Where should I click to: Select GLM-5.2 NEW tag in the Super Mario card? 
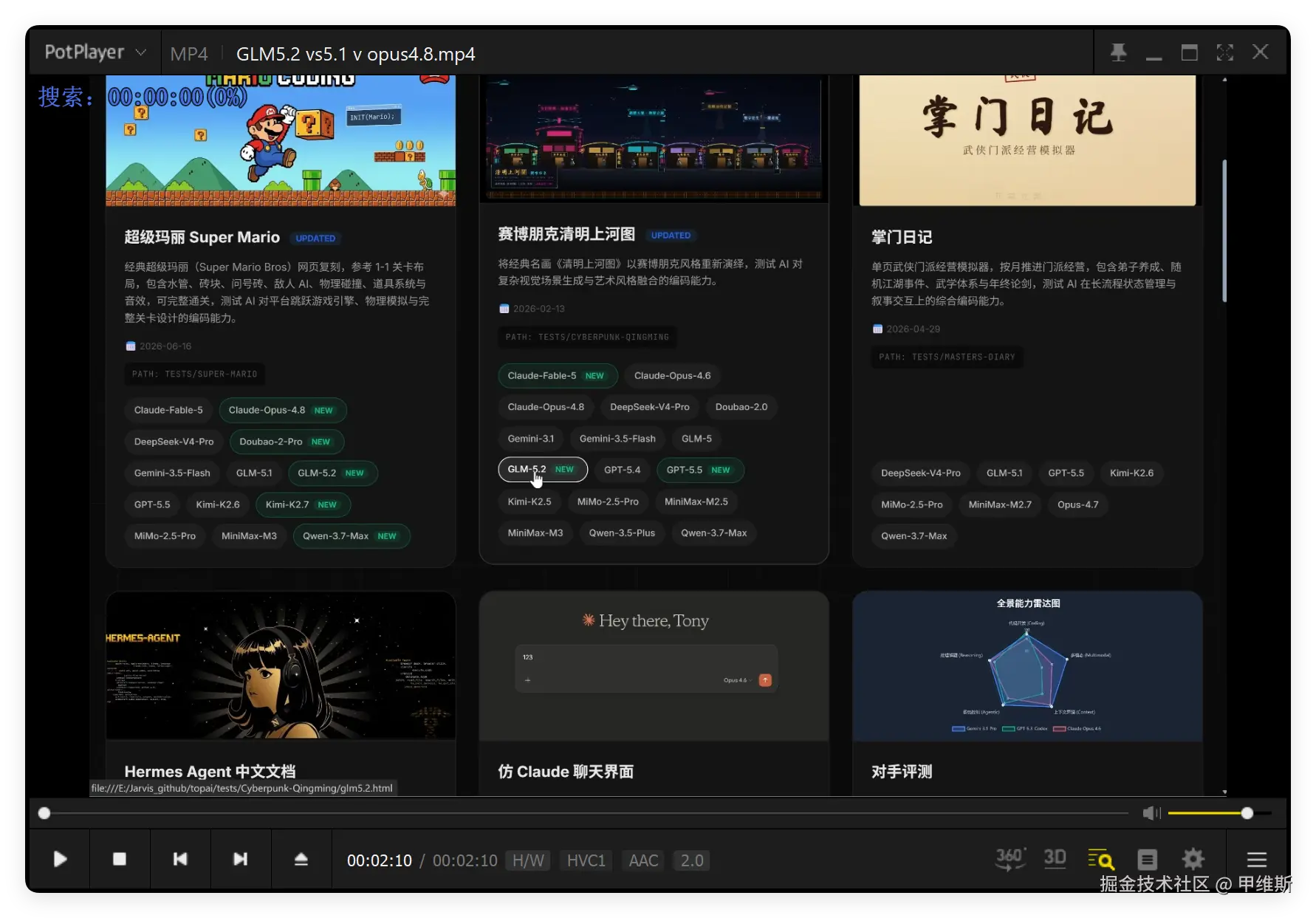click(332, 473)
